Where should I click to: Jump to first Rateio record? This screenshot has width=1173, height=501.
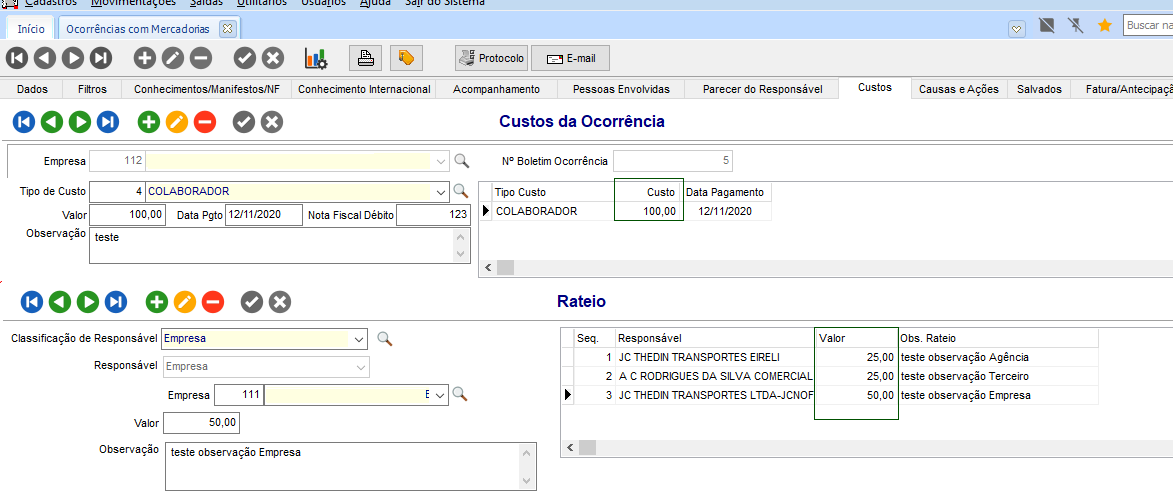(x=31, y=302)
